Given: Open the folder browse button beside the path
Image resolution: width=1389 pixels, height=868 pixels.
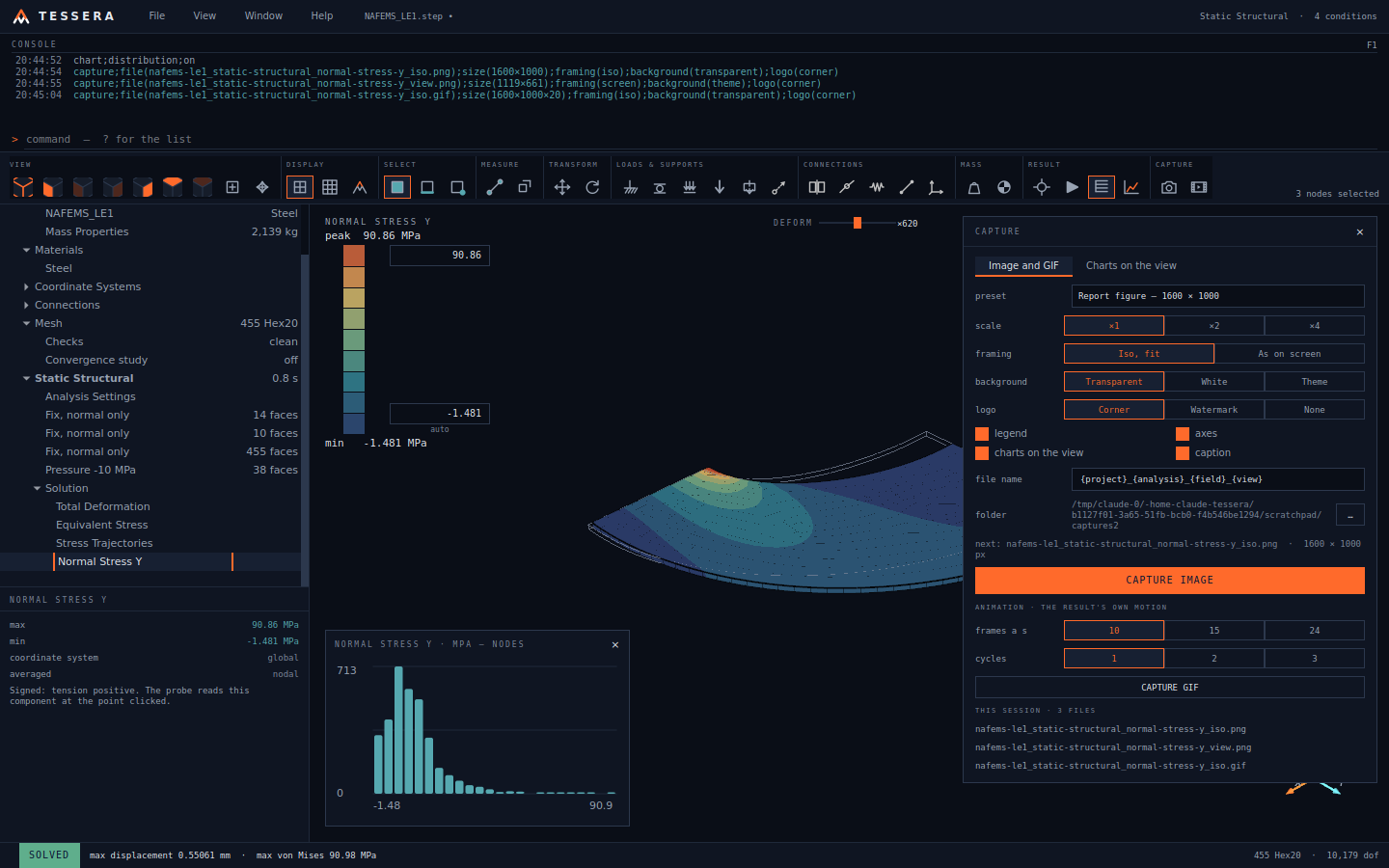Looking at the screenshot, I should pyautogui.click(x=1350, y=515).
